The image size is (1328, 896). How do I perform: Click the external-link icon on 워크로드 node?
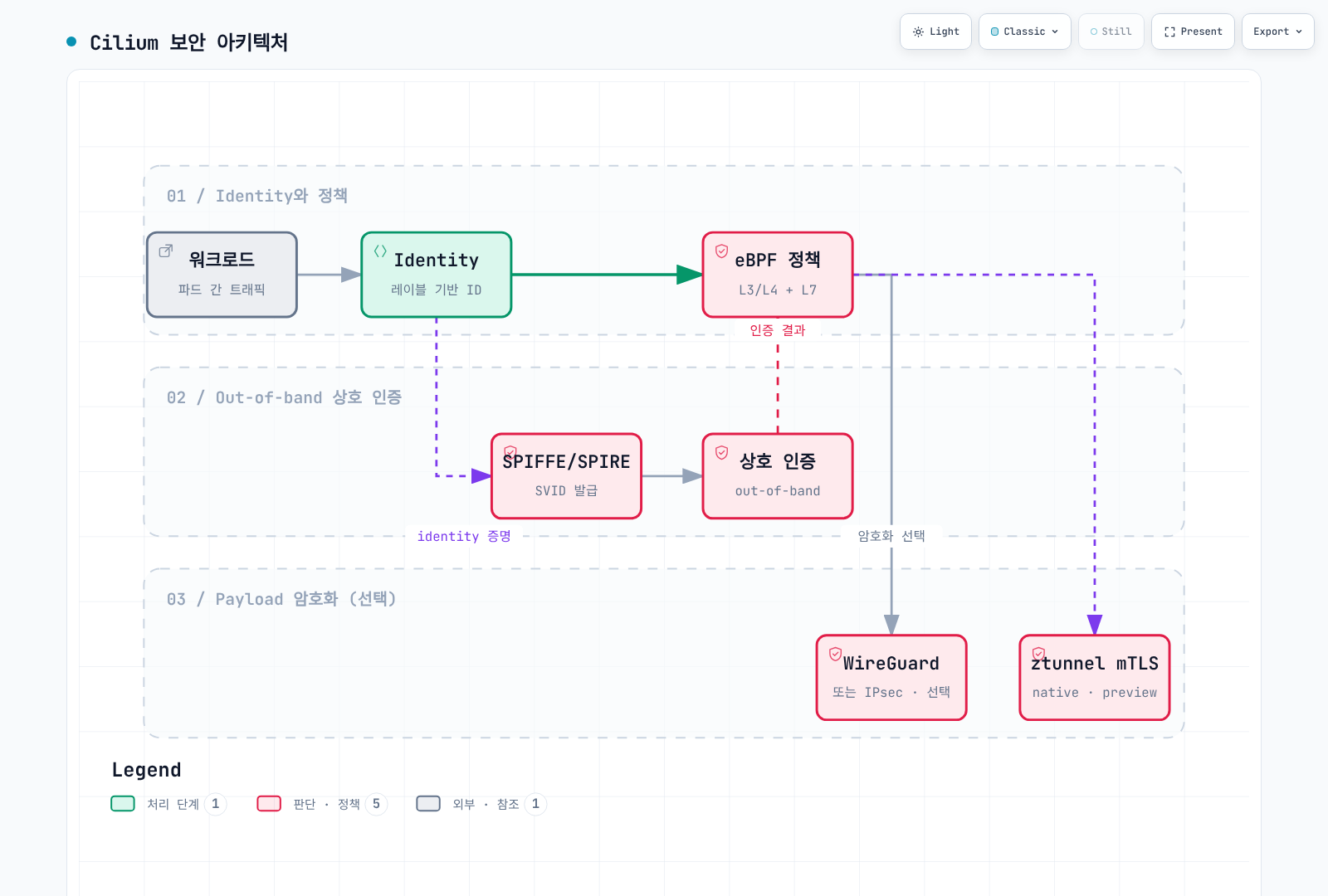(166, 251)
